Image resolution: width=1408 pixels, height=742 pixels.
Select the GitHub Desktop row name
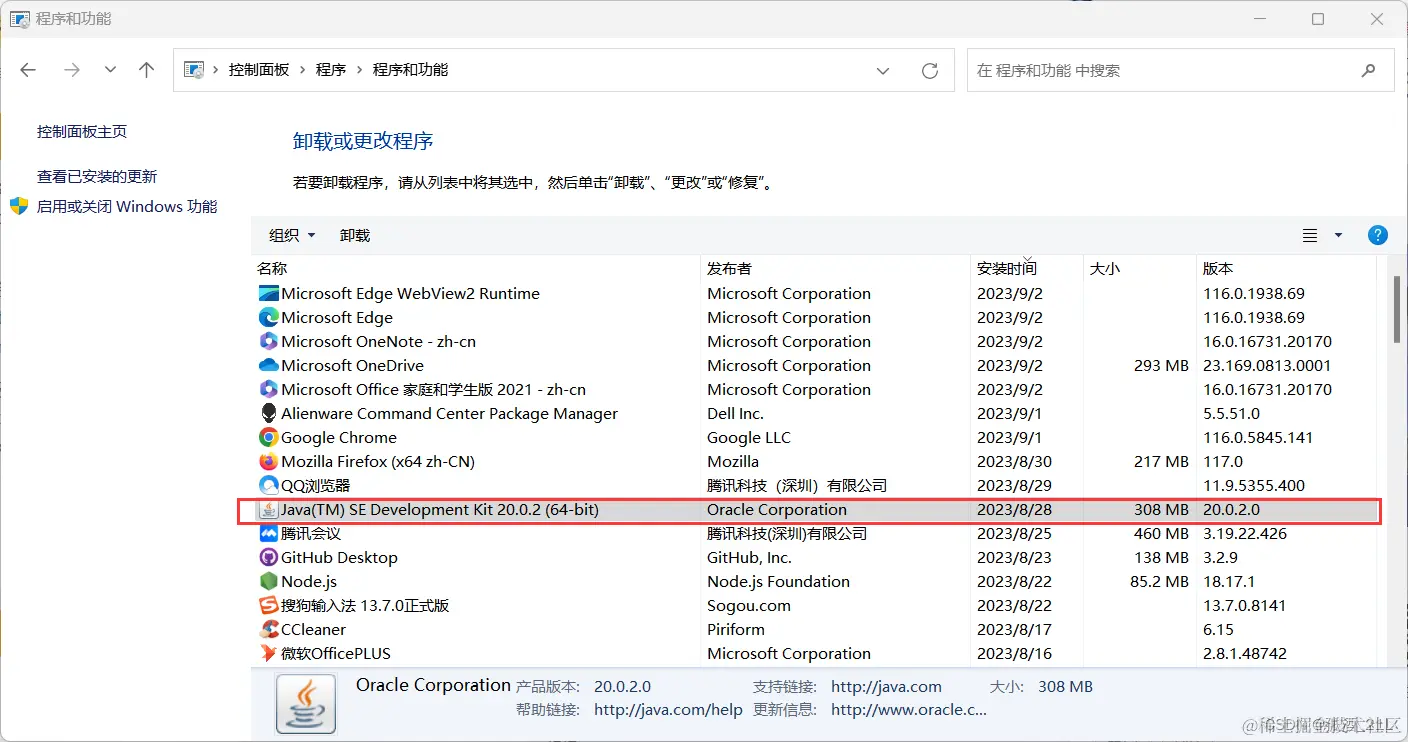339,558
